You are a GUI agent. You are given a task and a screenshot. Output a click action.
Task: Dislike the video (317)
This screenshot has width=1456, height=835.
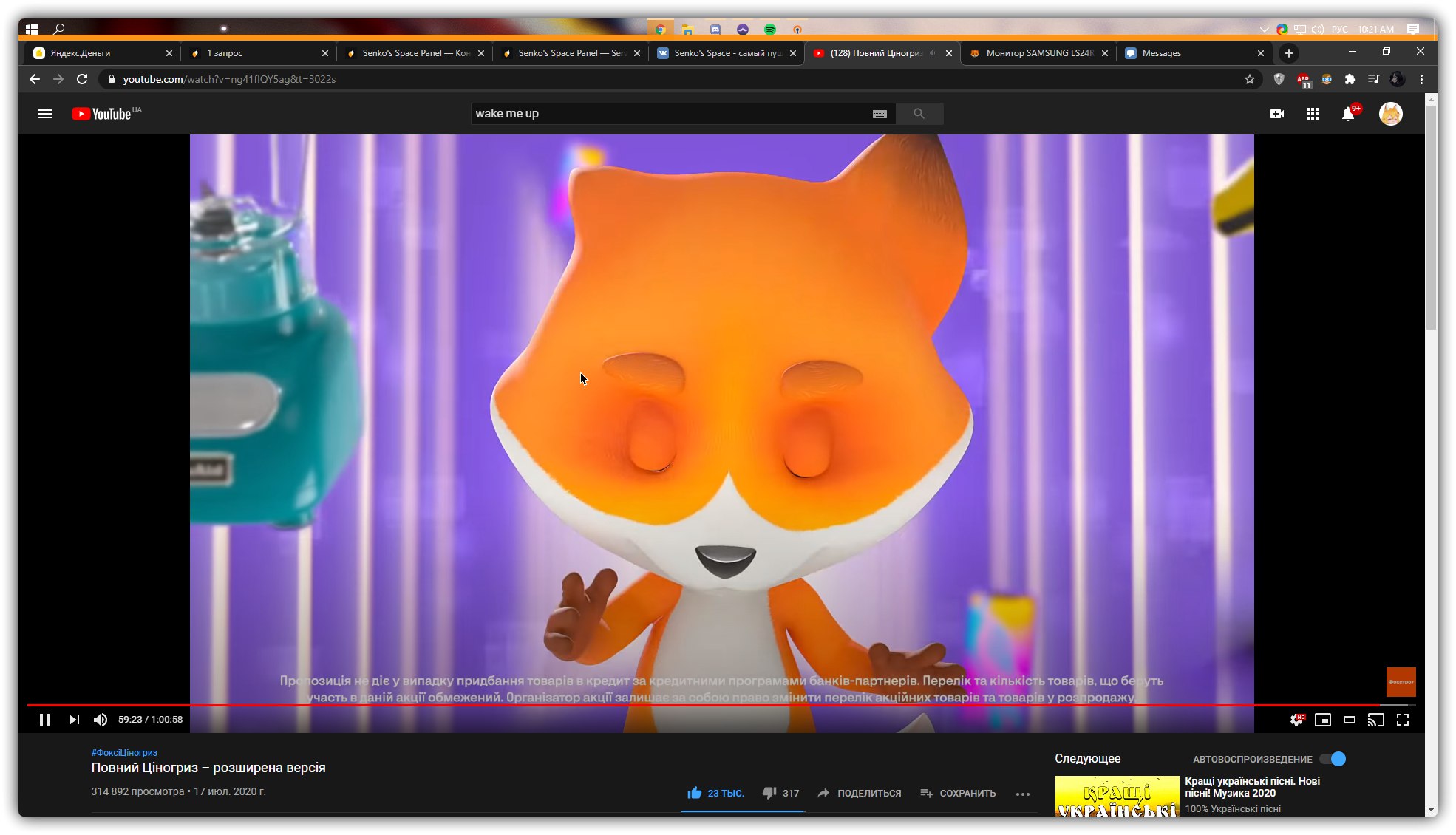[x=780, y=793]
